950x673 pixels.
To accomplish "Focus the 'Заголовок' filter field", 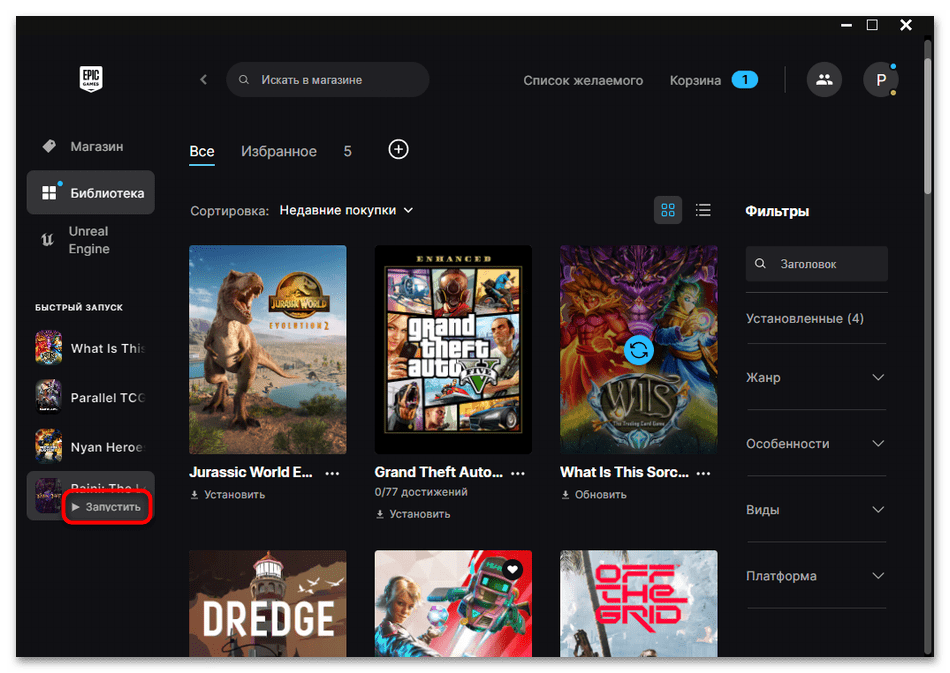I will 817,264.
